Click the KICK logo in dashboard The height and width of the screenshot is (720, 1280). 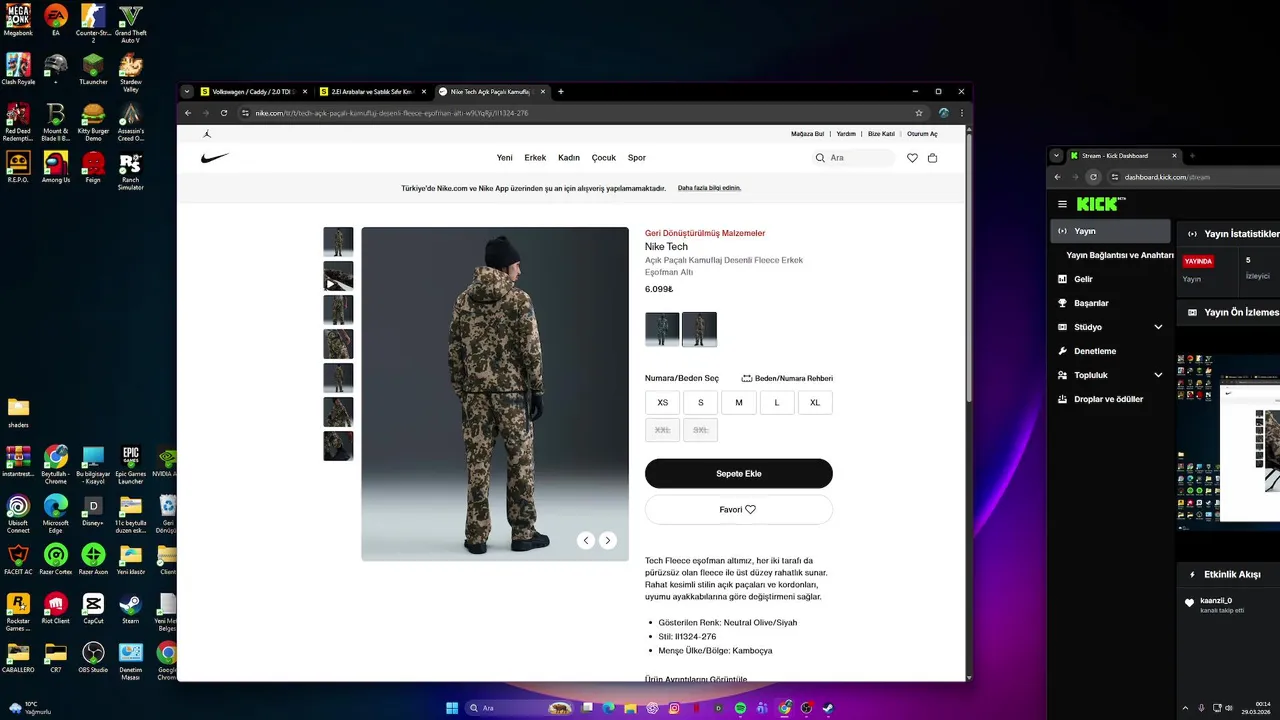pyautogui.click(x=1099, y=204)
